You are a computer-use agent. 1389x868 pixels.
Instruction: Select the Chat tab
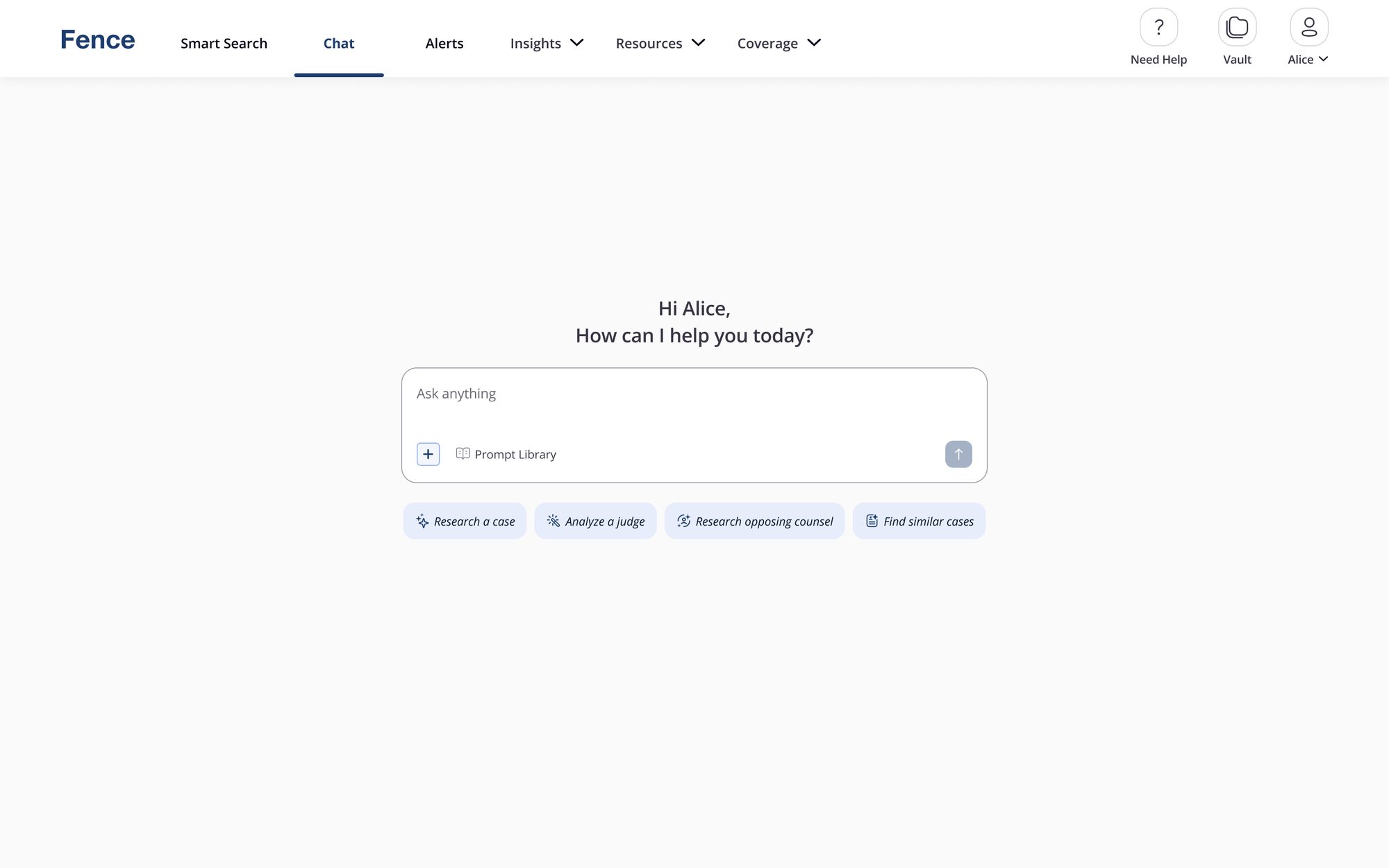coord(339,43)
